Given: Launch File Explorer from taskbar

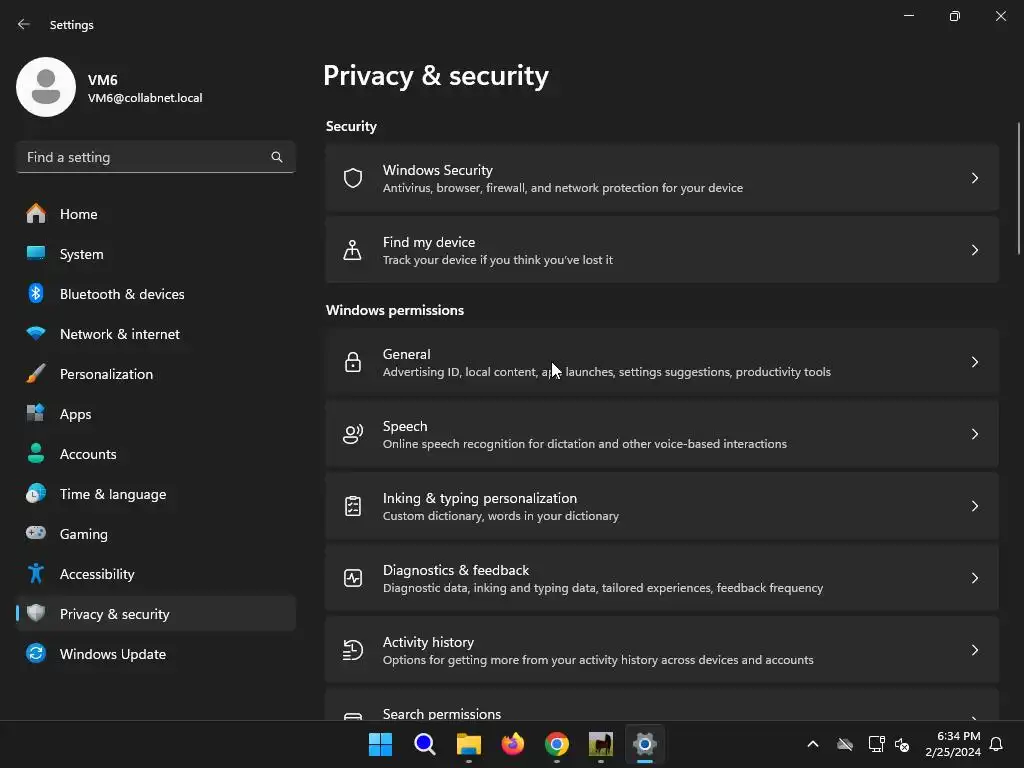Looking at the screenshot, I should 468,744.
